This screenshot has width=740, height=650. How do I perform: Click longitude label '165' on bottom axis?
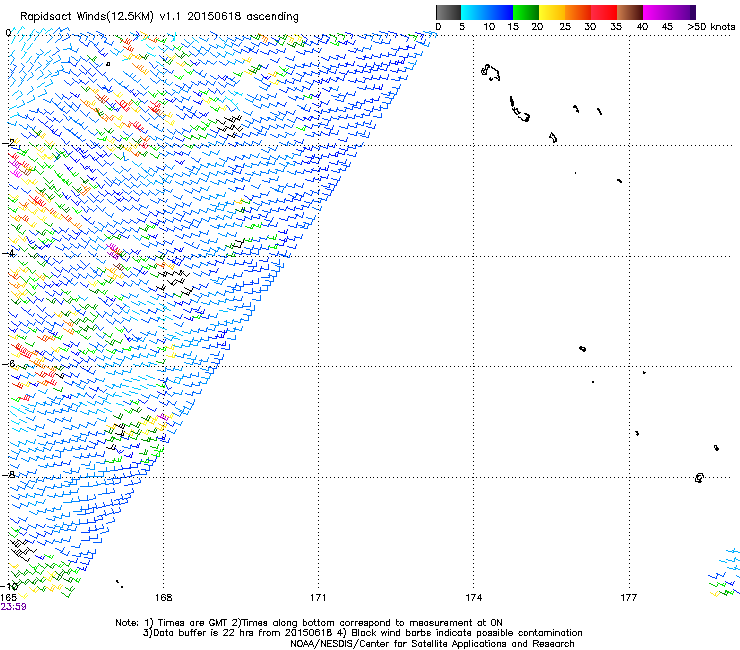pyautogui.click(x=8, y=598)
